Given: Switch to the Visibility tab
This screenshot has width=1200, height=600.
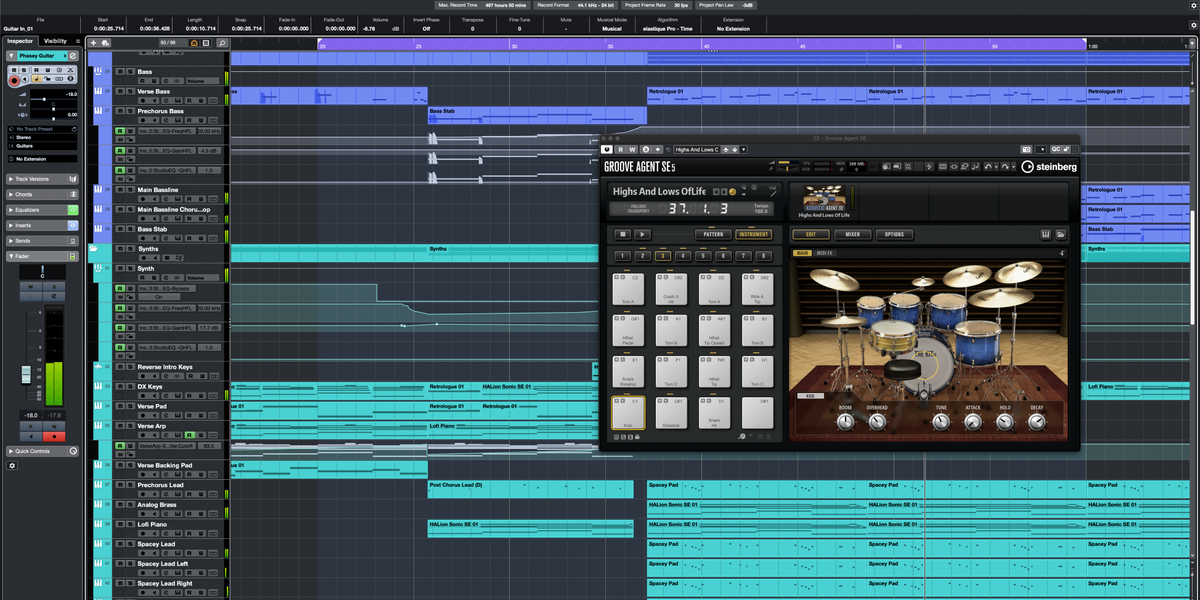Looking at the screenshot, I should coord(56,41).
